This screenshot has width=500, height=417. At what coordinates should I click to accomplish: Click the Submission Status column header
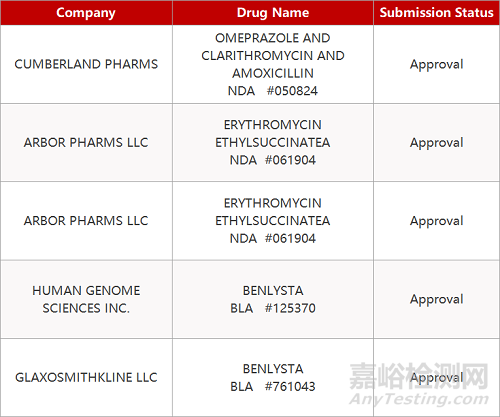(436, 13)
